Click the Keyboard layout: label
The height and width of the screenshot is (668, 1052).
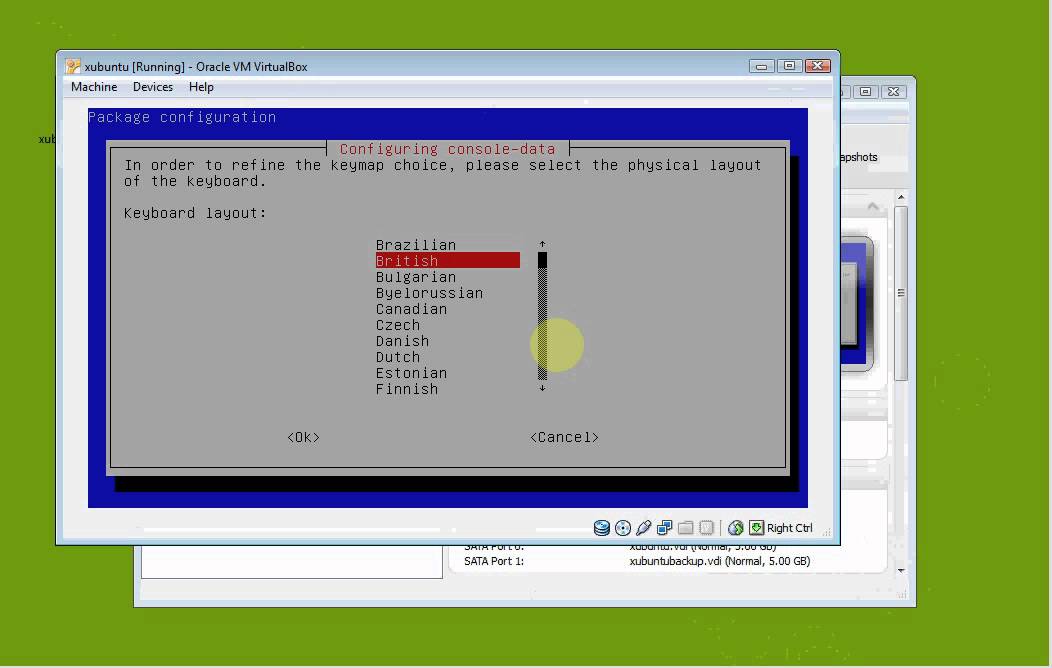195,213
